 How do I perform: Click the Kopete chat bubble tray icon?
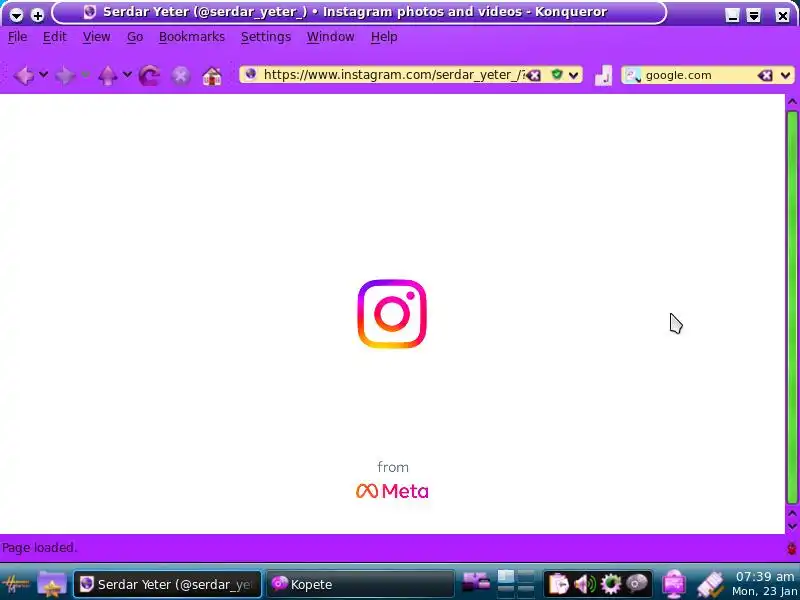tap(637, 583)
